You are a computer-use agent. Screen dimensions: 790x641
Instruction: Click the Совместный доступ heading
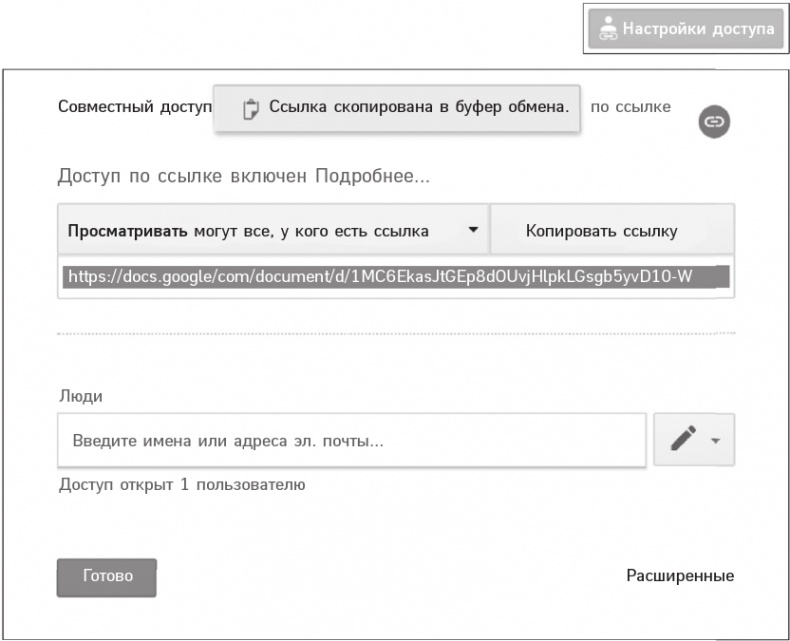click(134, 107)
